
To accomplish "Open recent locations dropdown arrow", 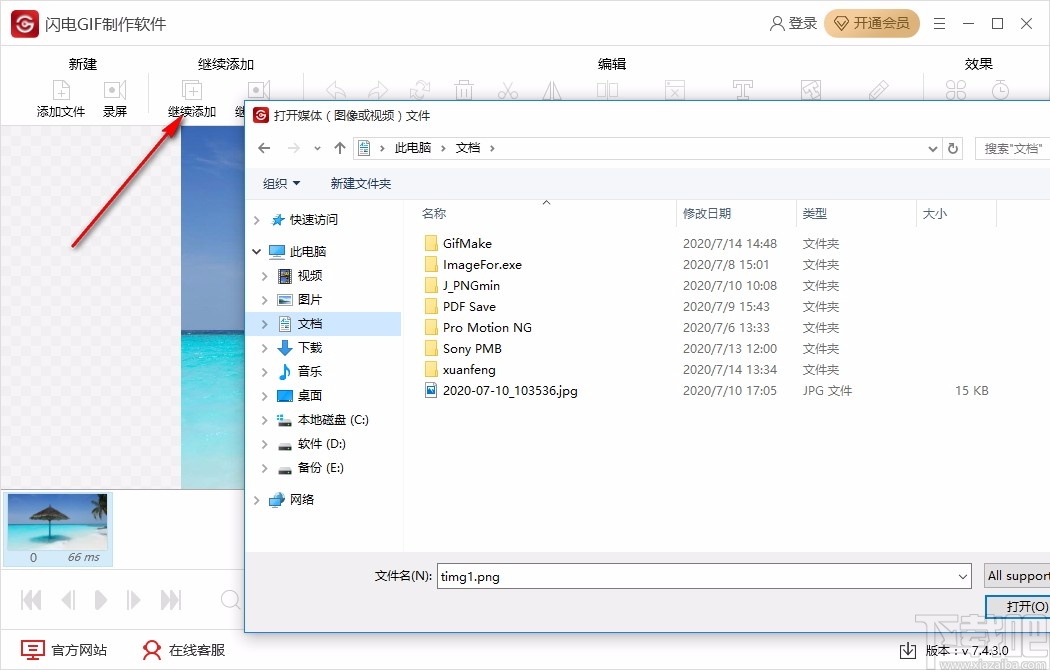I will coord(317,149).
